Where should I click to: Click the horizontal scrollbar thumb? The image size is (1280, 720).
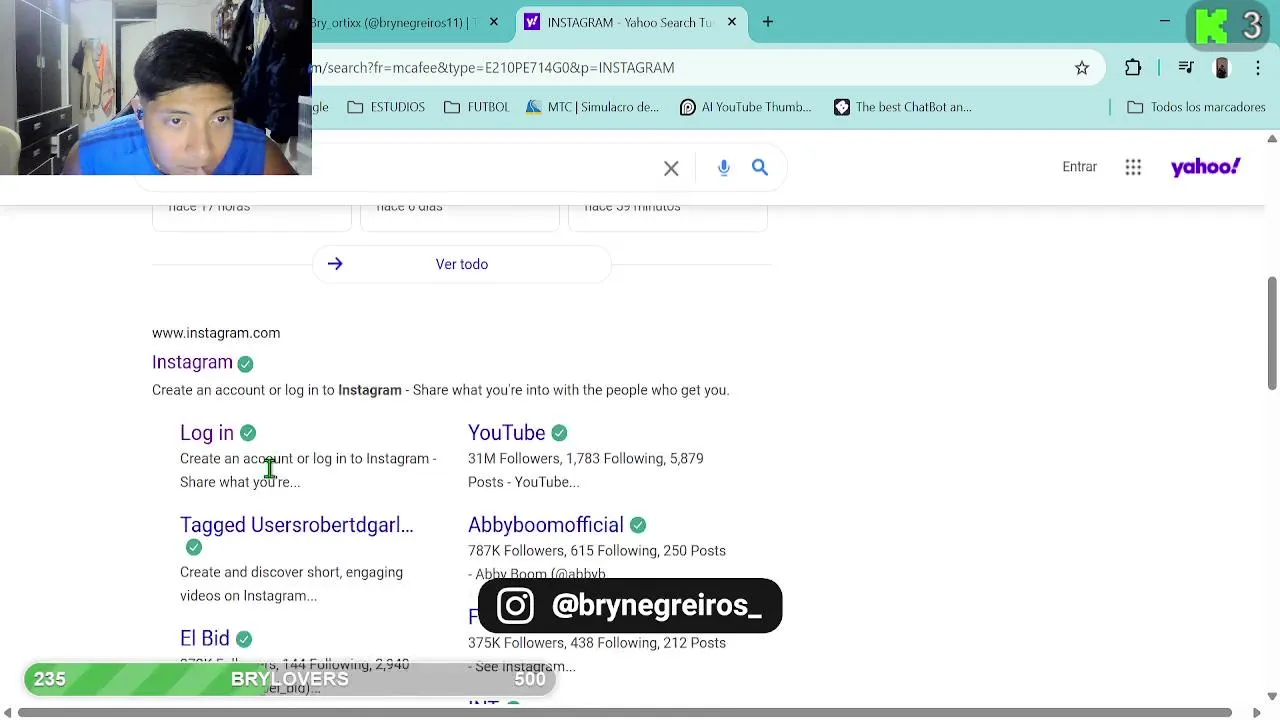(x=625, y=713)
